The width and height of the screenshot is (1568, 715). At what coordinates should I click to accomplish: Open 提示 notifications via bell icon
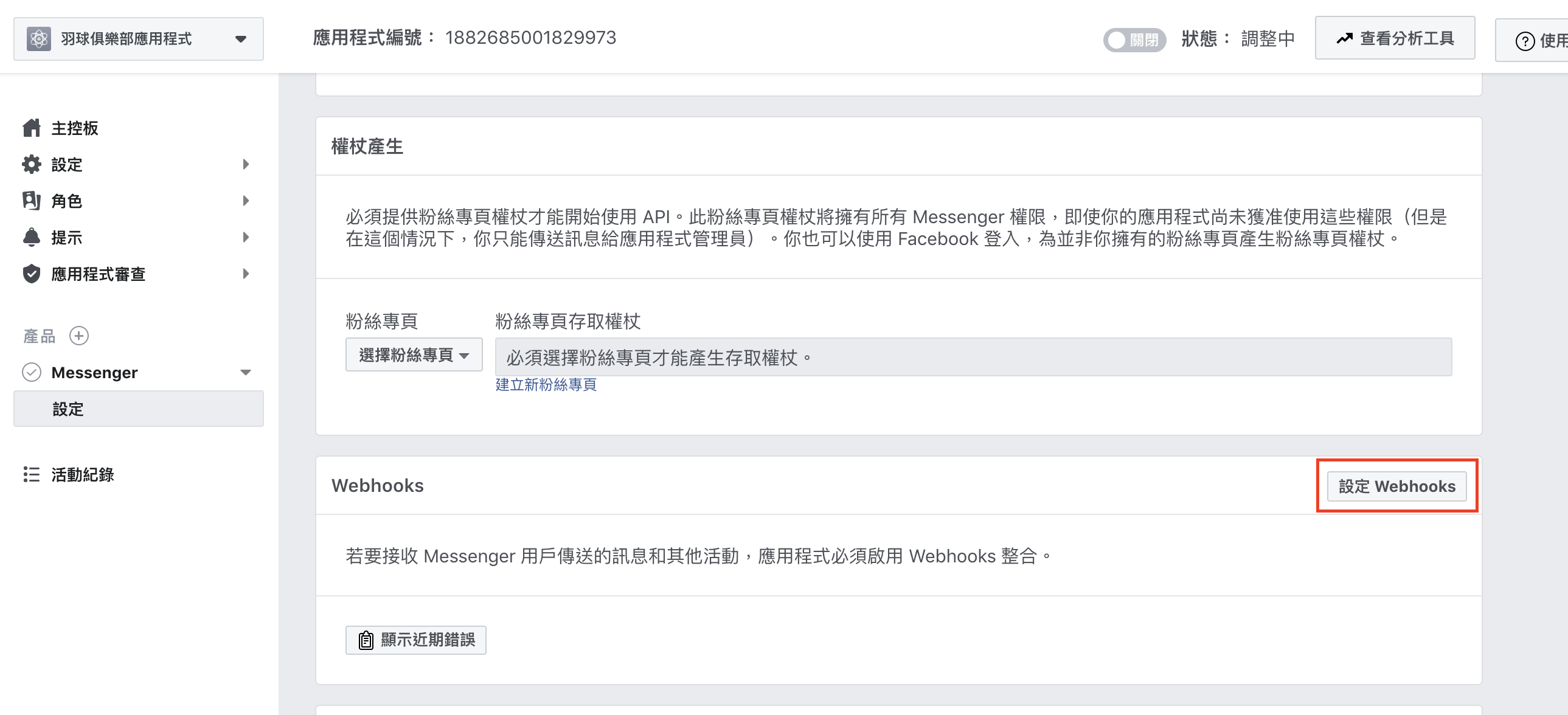[x=31, y=237]
